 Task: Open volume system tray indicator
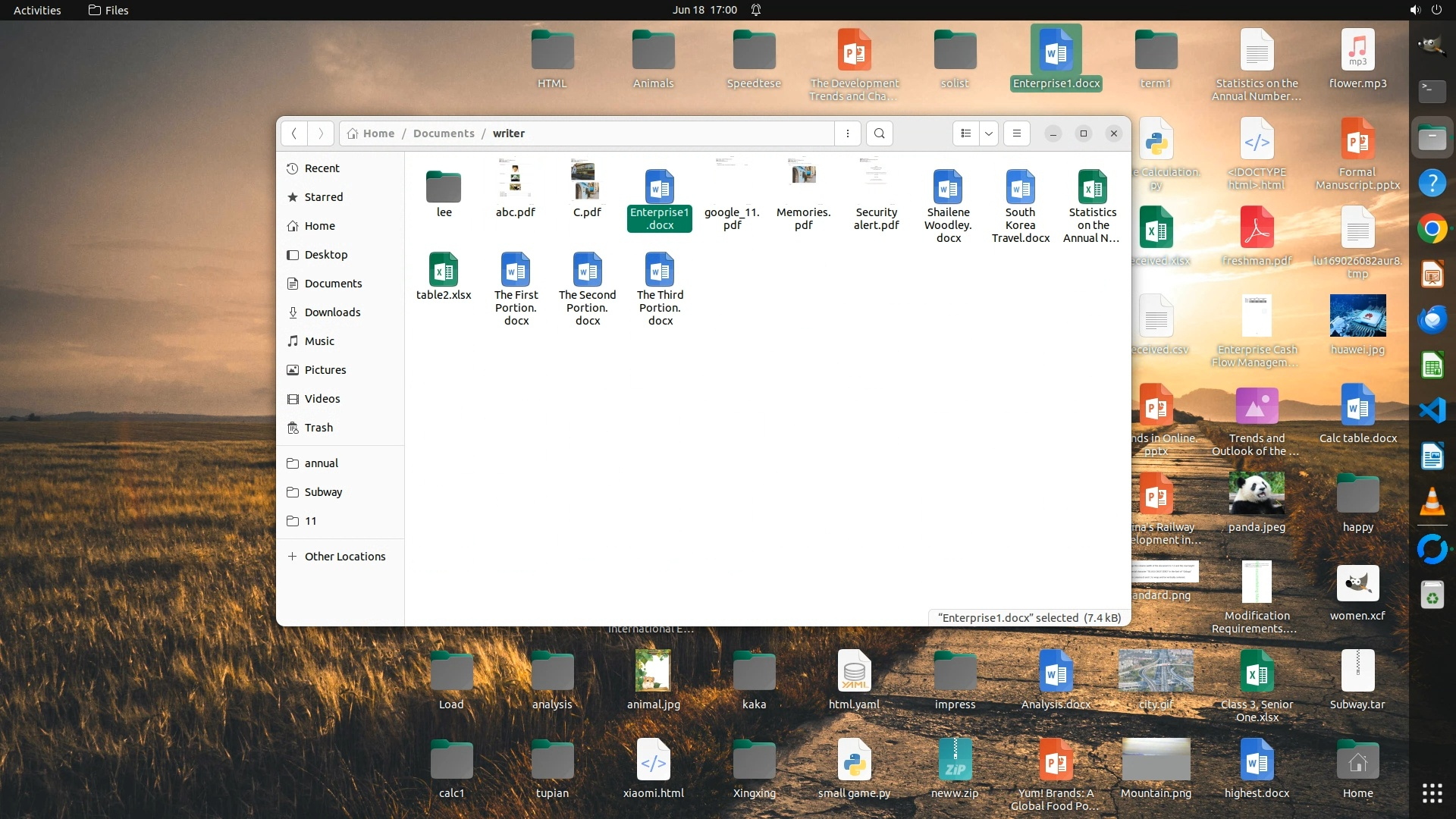tap(1415, 10)
